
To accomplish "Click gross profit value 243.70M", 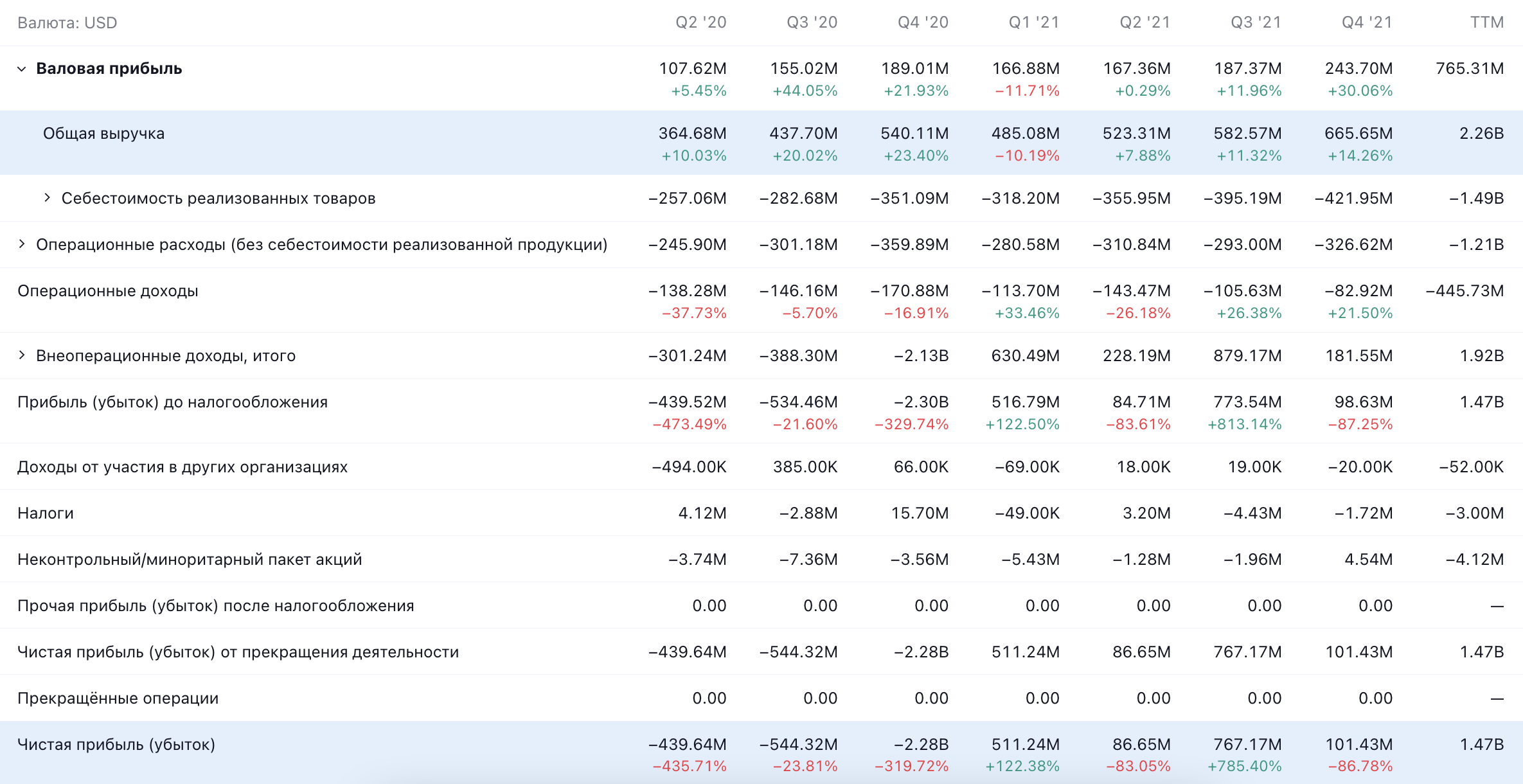I will [1359, 68].
